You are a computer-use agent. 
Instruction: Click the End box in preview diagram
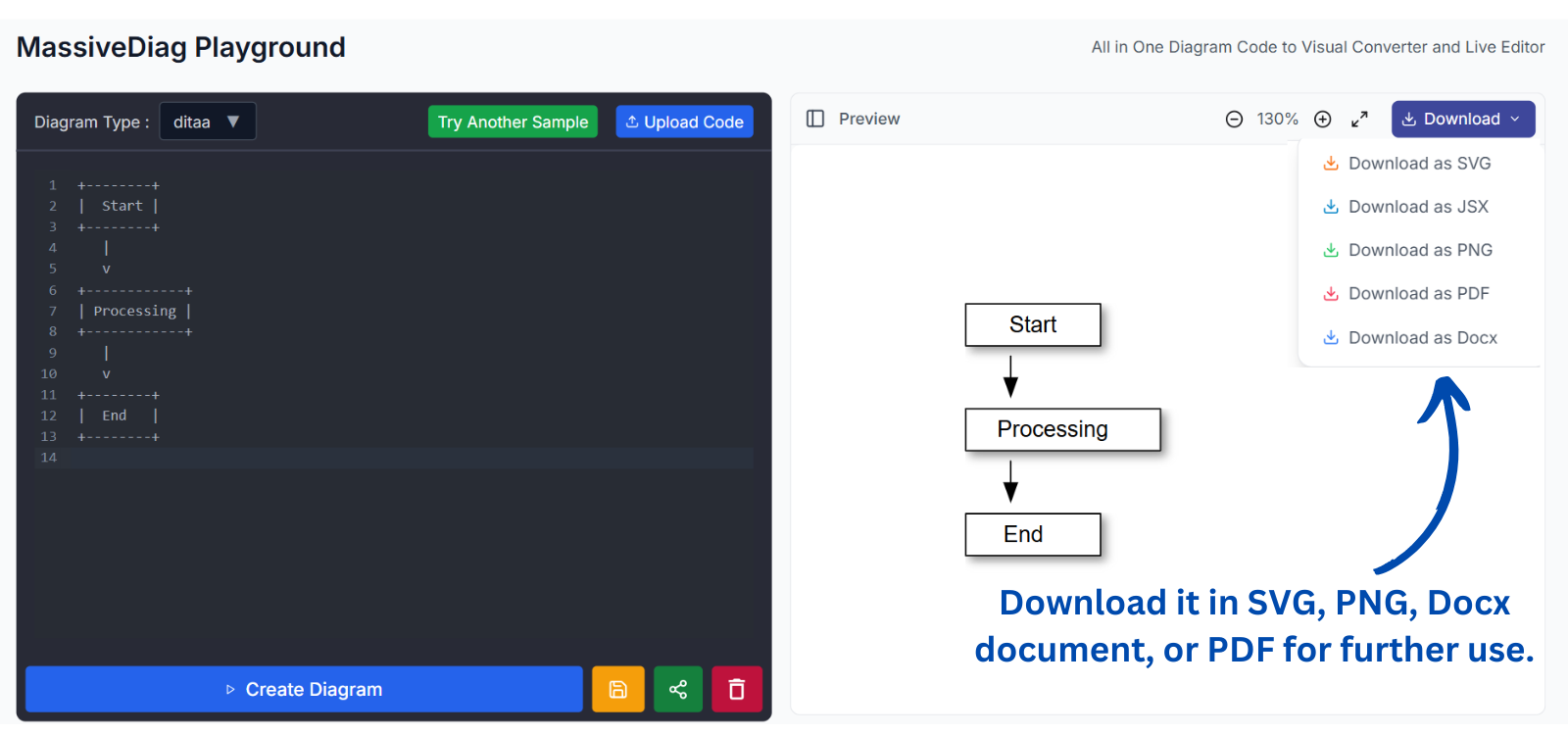click(x=1033, y=534)
